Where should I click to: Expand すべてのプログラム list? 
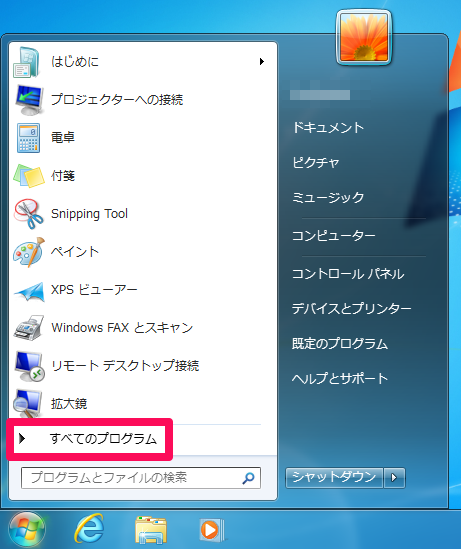89,439
